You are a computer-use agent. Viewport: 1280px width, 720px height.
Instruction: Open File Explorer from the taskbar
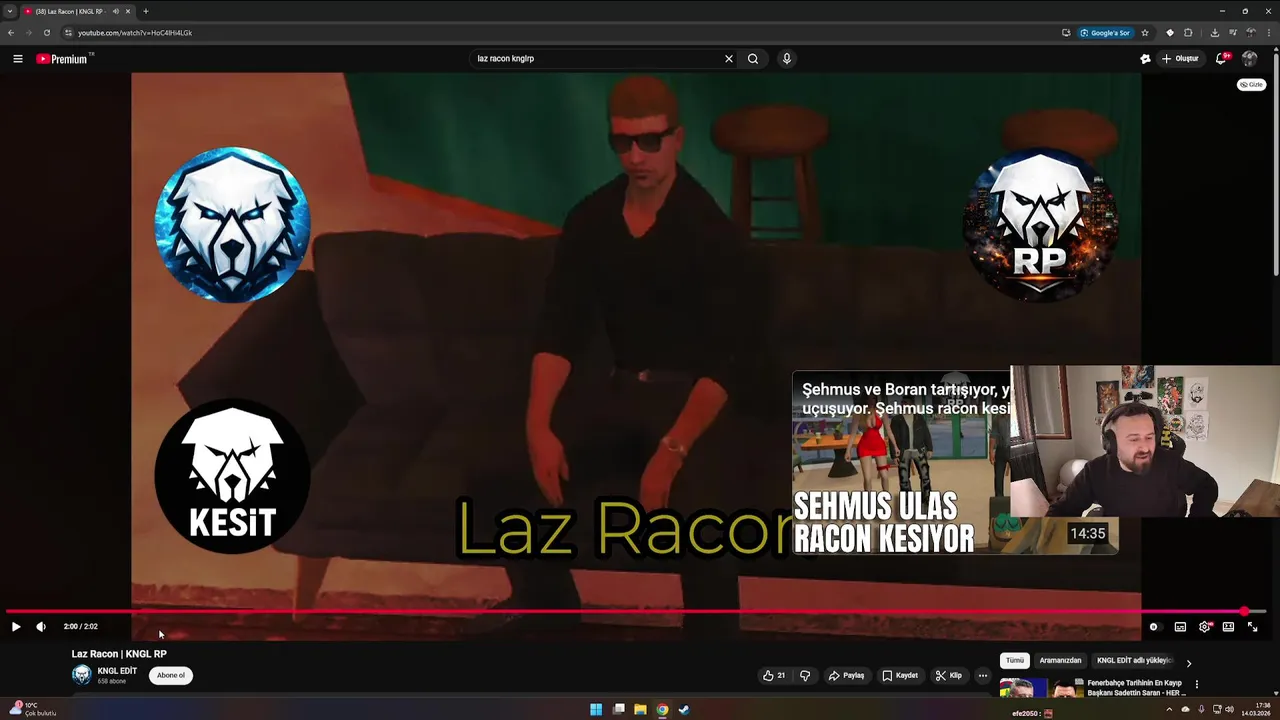point(640,710)
